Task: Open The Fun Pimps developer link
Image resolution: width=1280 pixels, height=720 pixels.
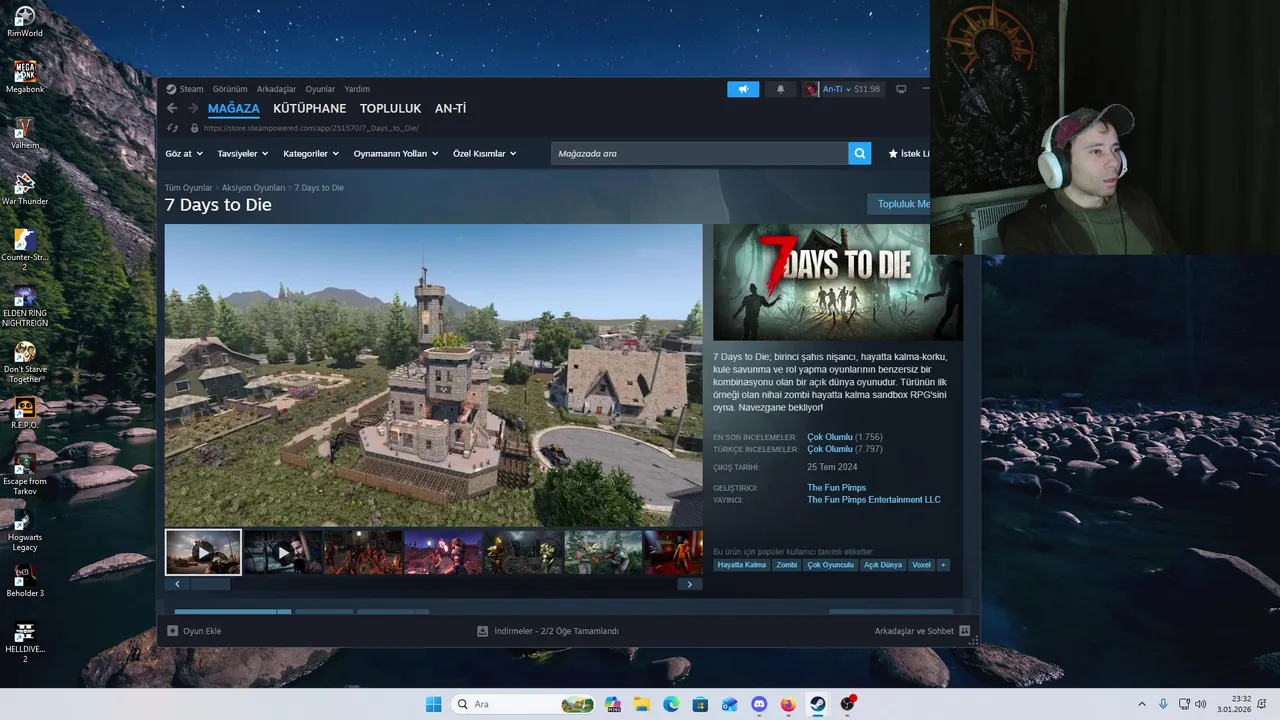Action: tap(837, 488)
